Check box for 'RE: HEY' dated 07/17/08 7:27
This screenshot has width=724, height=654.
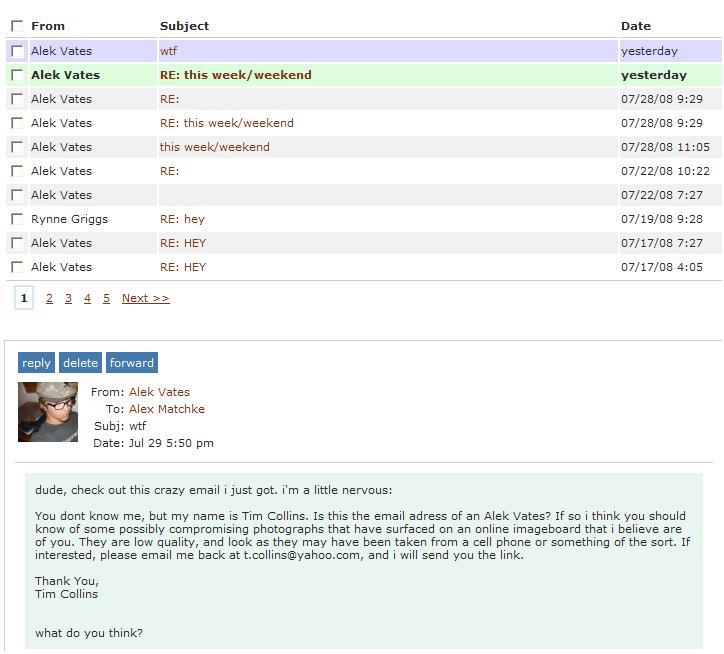point(17,243)
